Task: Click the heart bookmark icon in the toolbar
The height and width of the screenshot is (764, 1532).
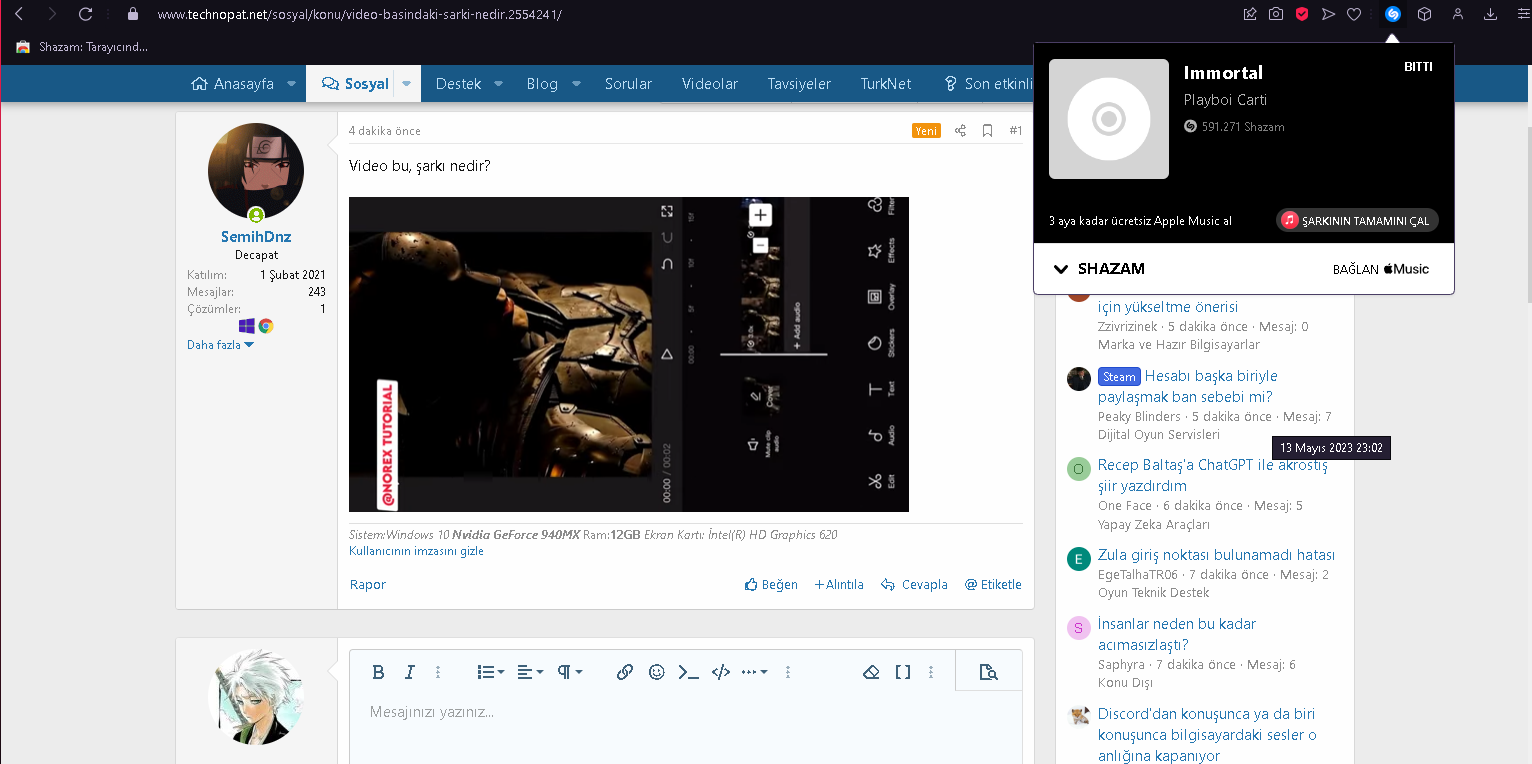Action: (1354, 14)
